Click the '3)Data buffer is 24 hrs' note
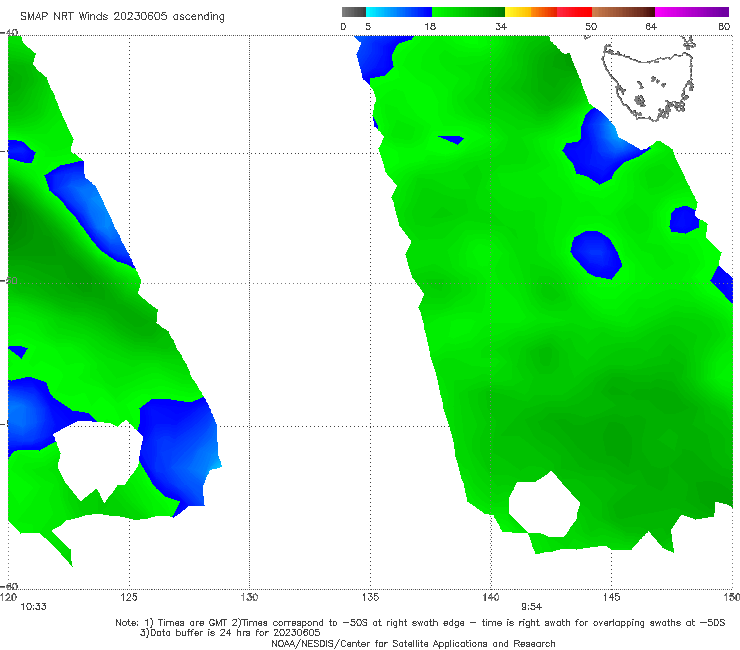 click(x=230, y=633)
